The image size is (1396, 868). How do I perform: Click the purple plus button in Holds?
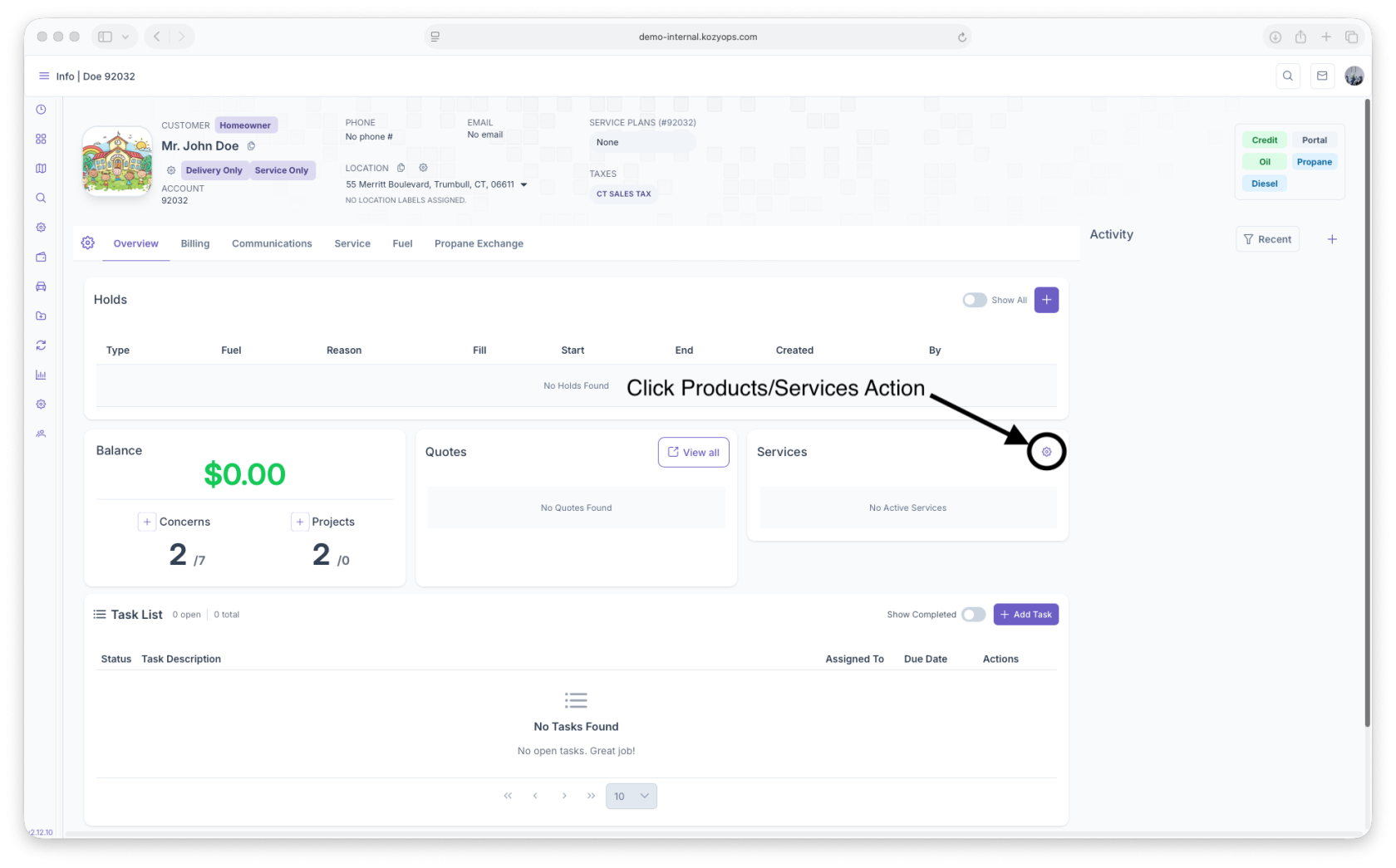tap(1046, 300)
